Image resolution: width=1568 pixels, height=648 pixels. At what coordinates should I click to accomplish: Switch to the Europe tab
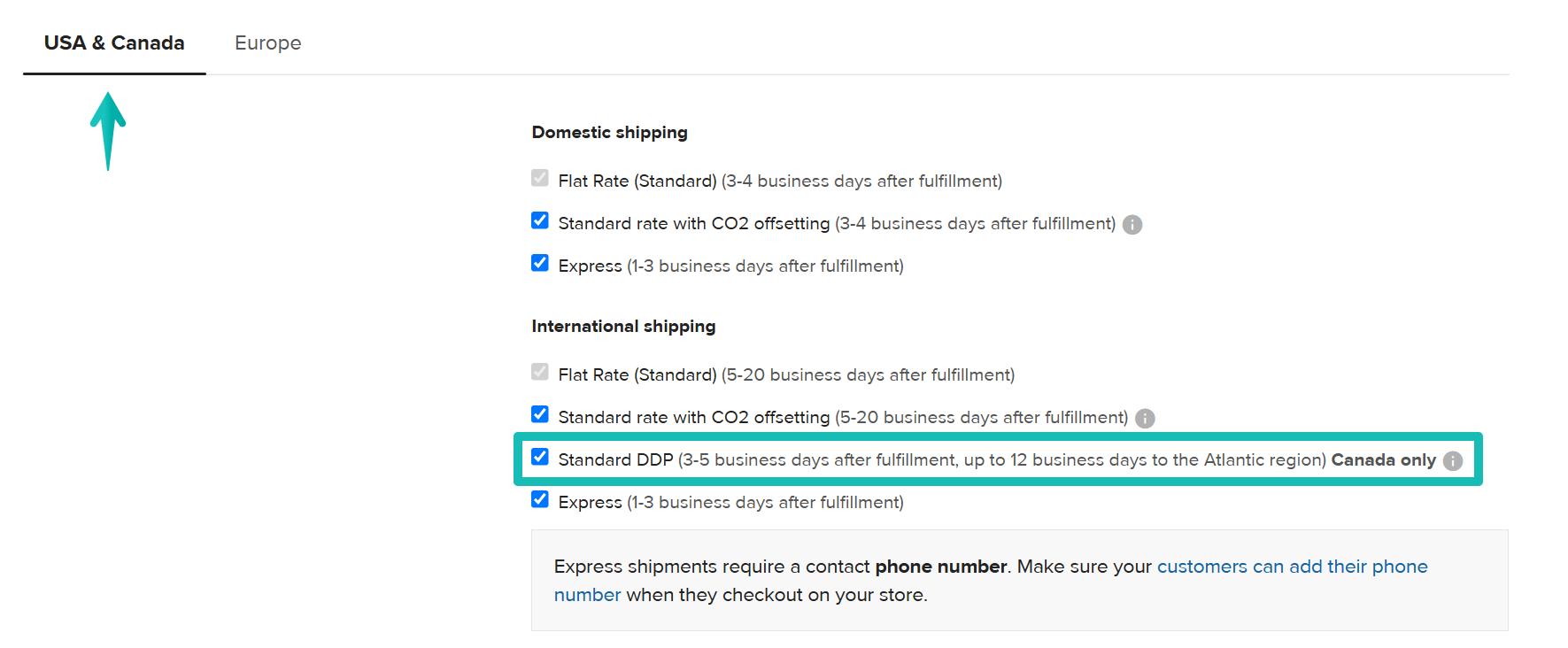pyautogui.click(x=267, y=42)
